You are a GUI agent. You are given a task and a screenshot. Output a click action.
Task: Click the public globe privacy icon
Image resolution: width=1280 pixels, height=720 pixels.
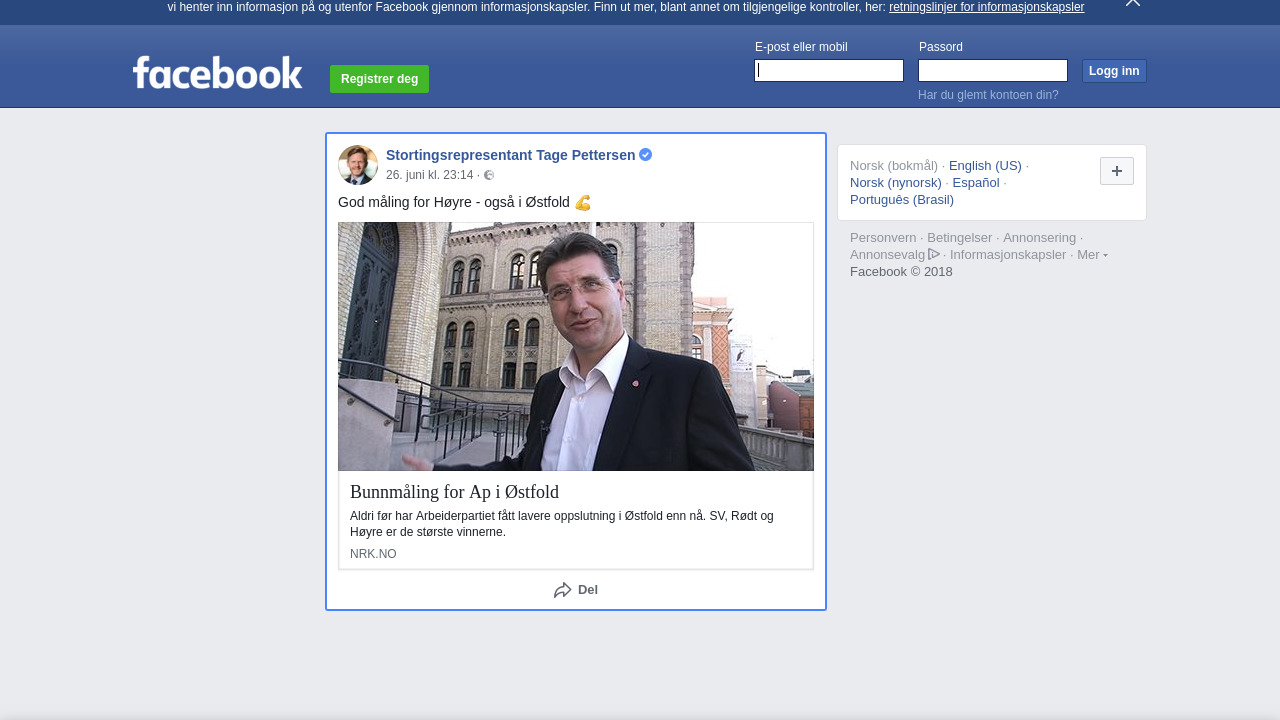(489, 176)
